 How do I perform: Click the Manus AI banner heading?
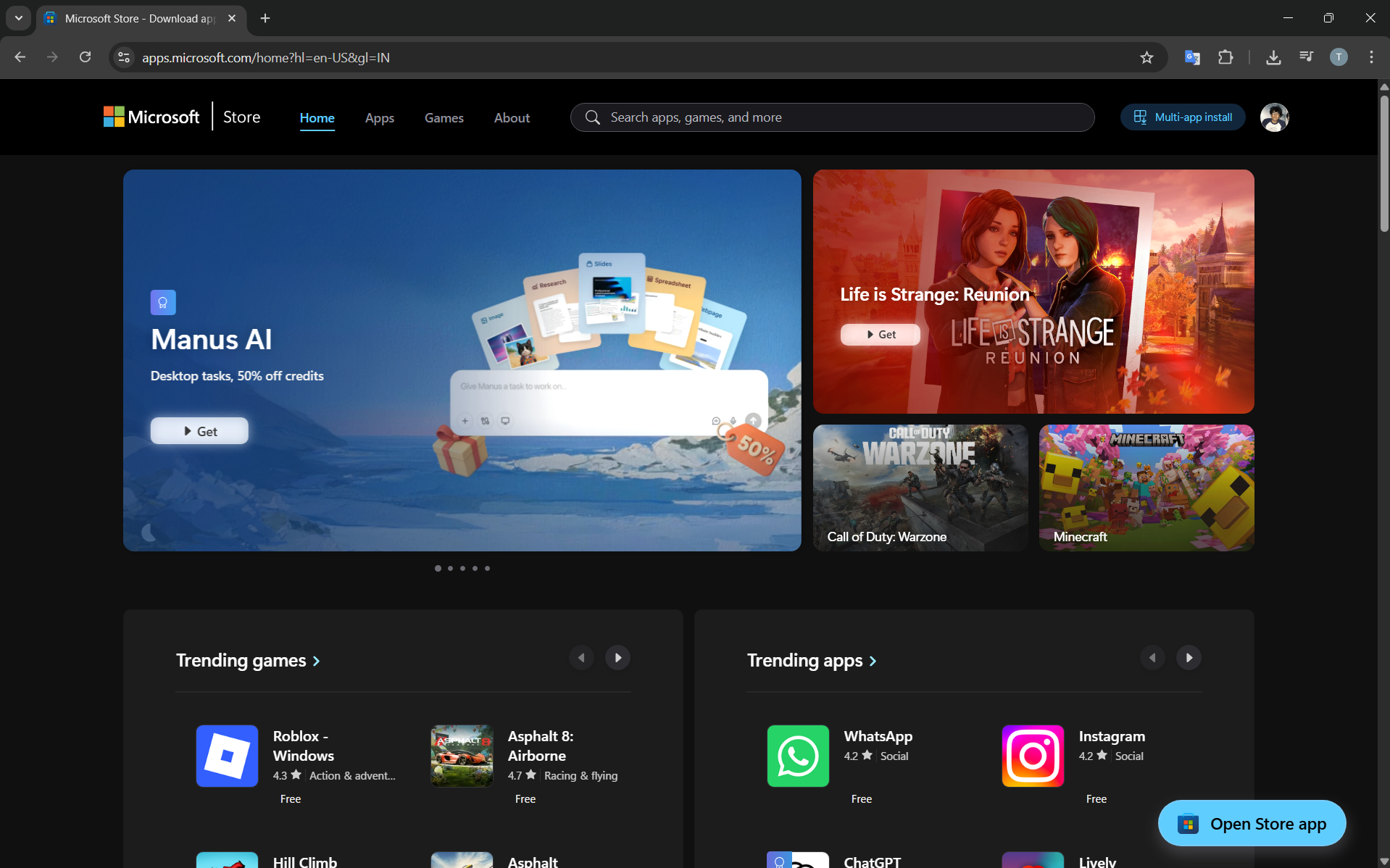212,339
